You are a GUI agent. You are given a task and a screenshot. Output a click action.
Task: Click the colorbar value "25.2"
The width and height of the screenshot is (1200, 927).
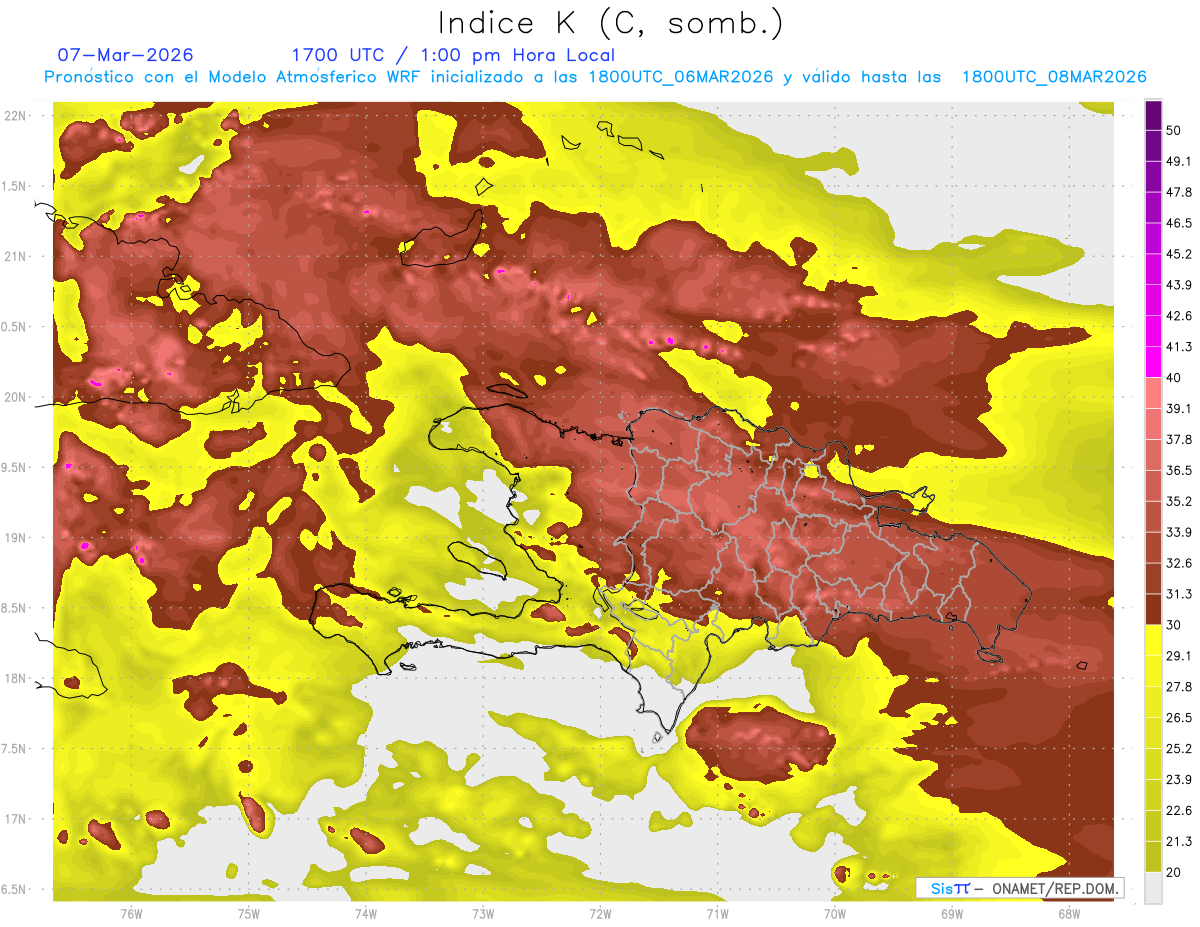tap(1179, 749)
